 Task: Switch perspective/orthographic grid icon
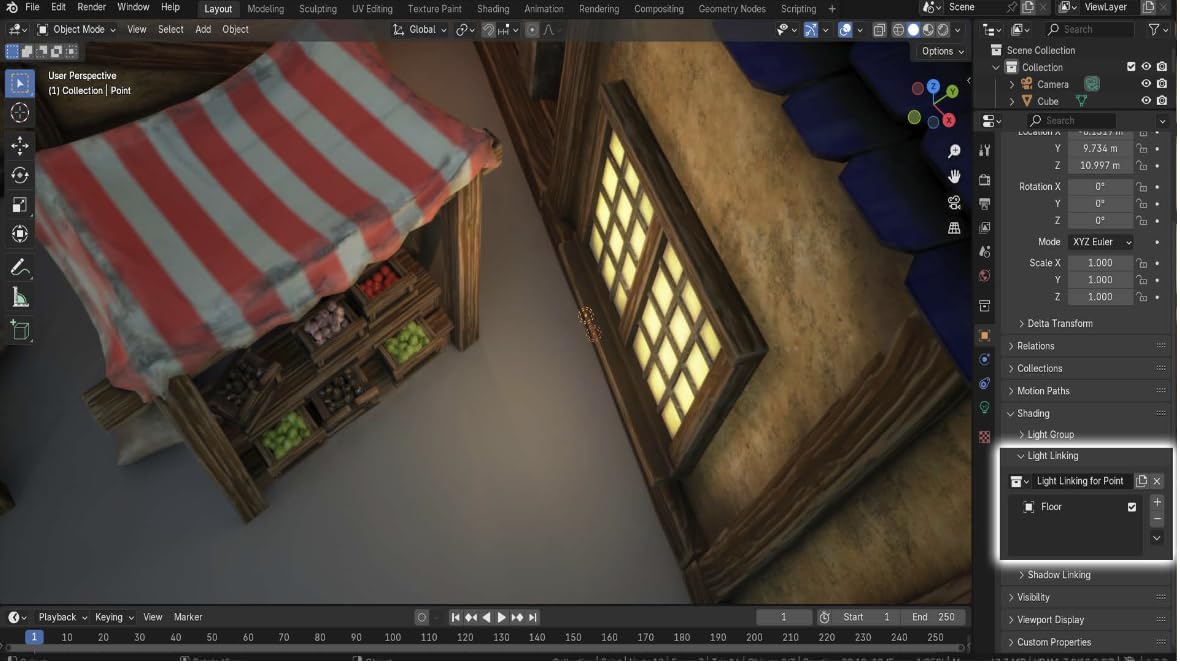click(x=956, y=229)
